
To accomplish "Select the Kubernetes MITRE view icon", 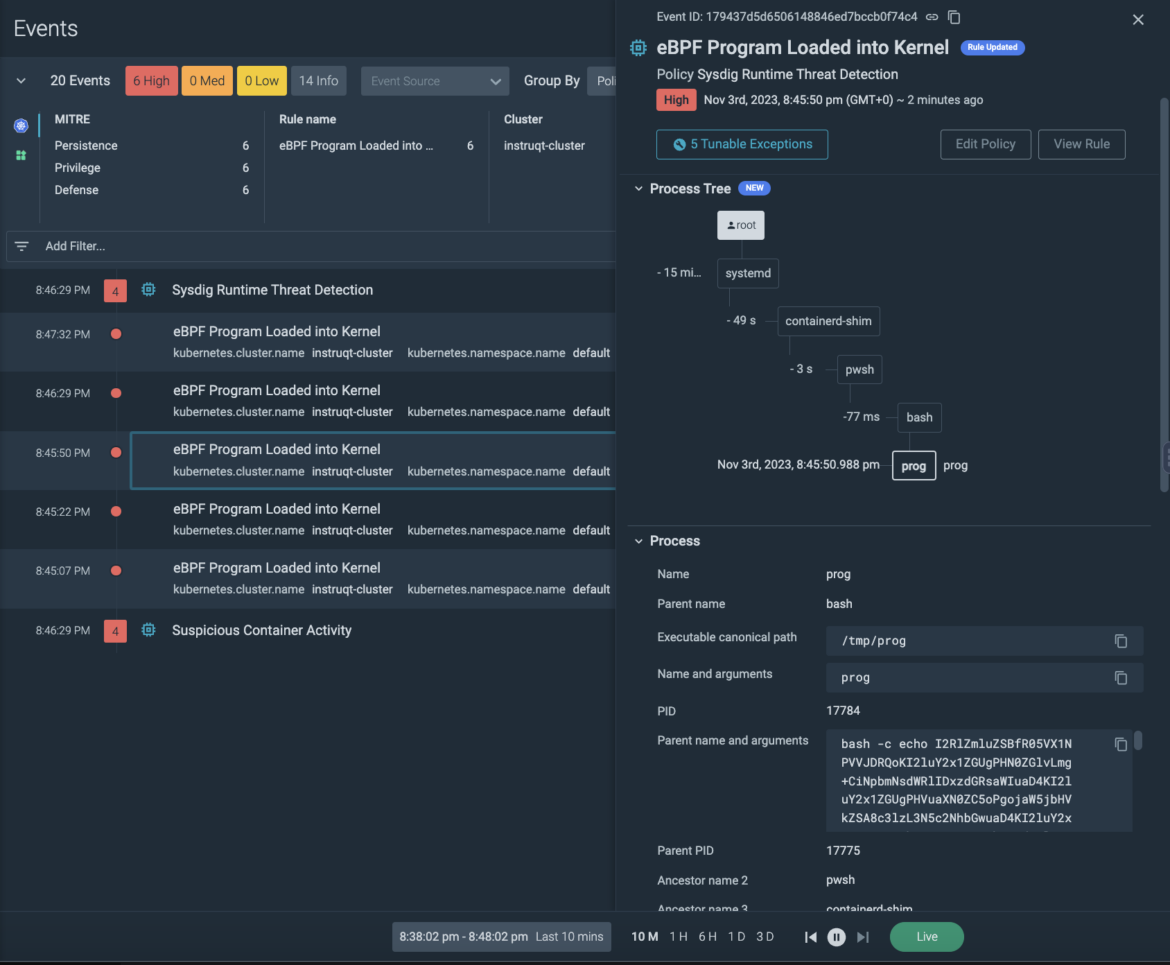I will [21, 125].
